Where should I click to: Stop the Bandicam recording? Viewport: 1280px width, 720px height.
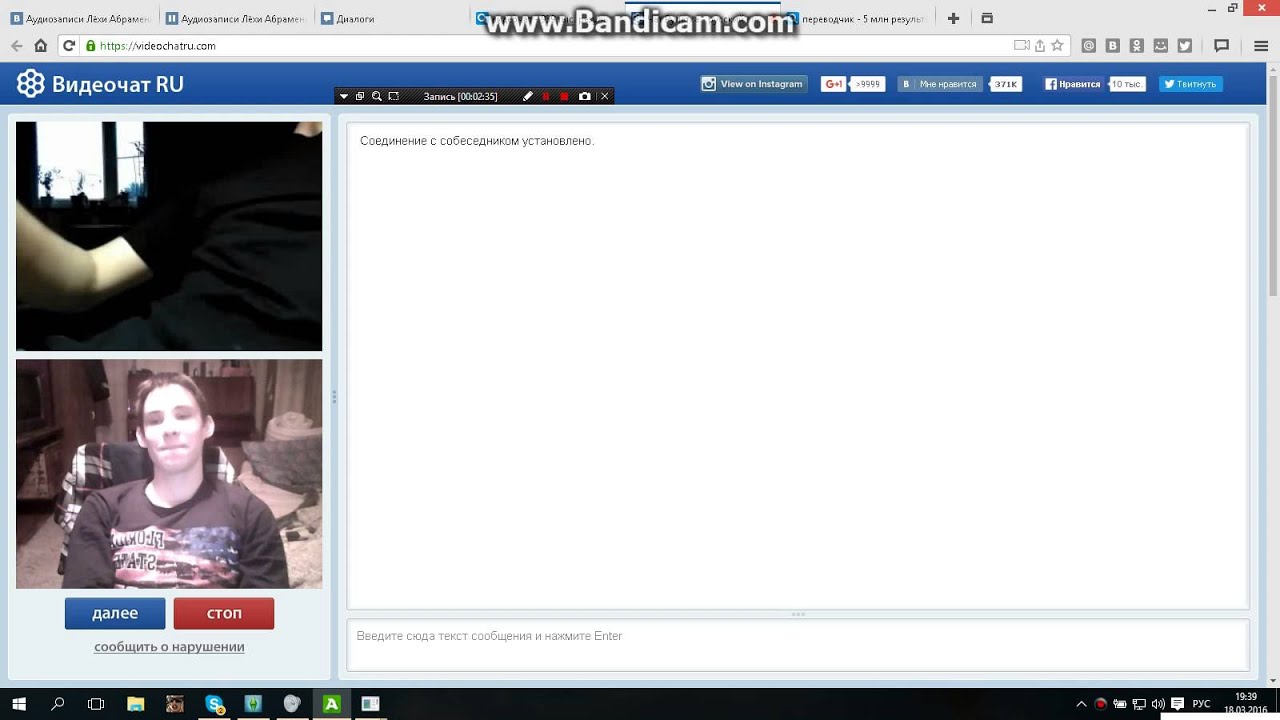tap(564, 97)
